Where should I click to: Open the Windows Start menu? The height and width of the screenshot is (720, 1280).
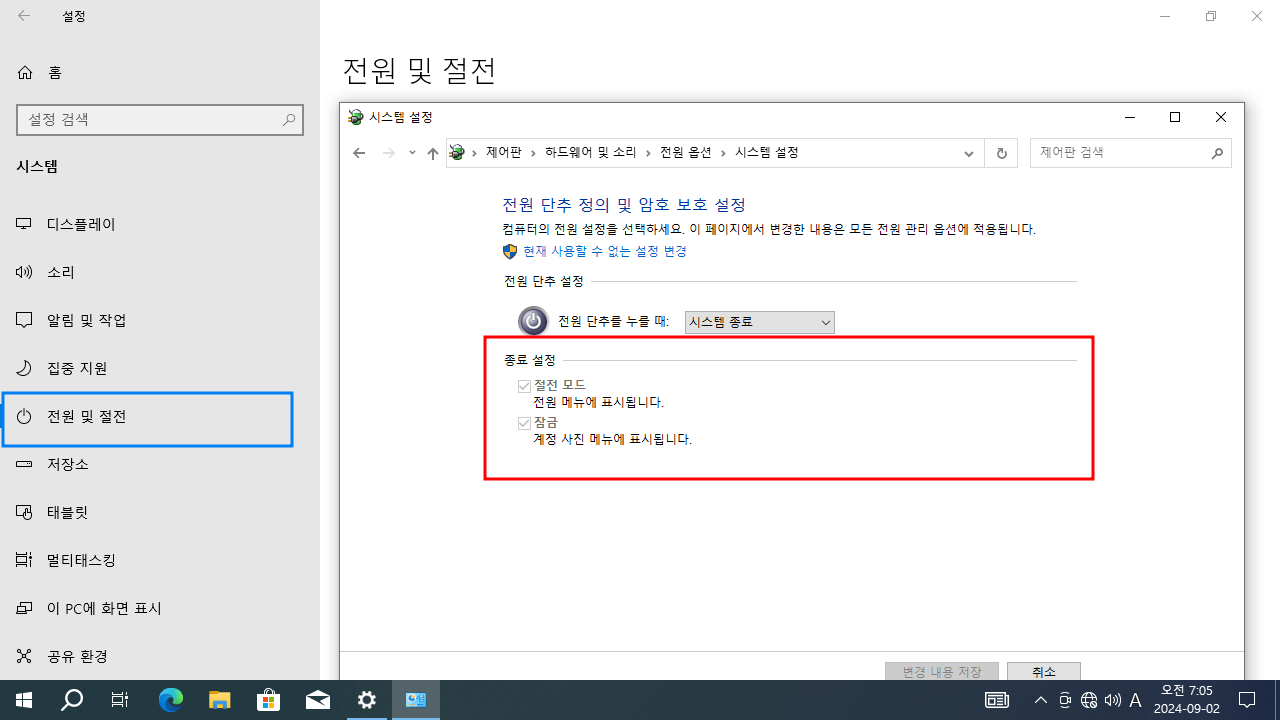[24, 700]
